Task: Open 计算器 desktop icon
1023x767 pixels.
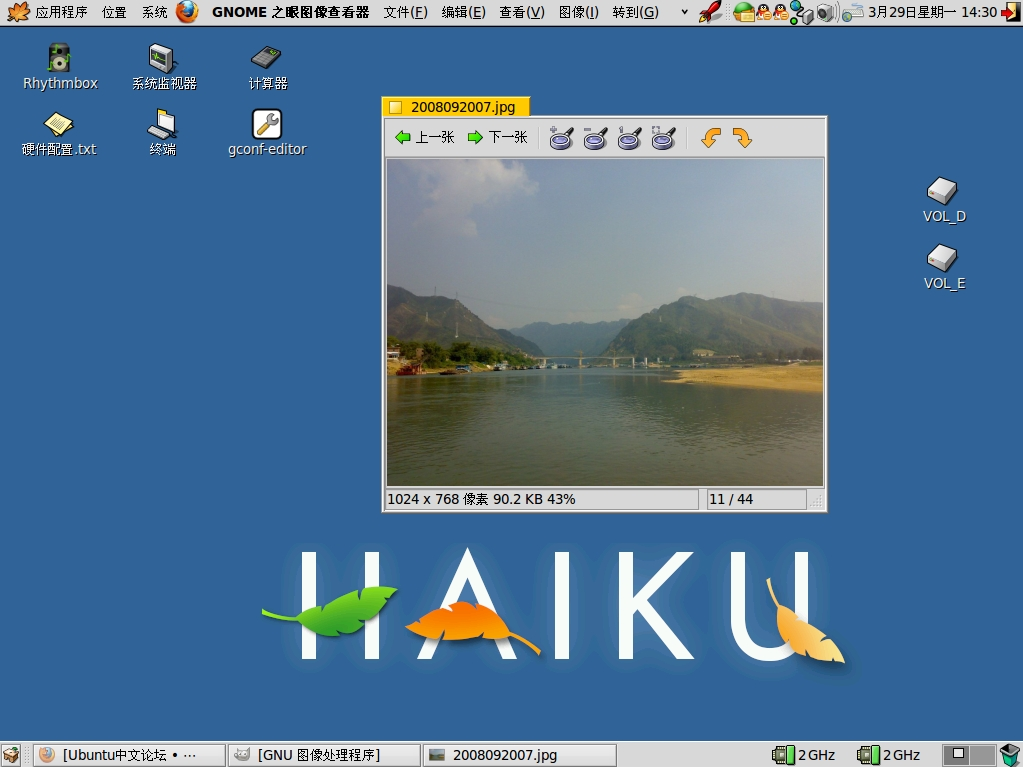Action: (x=267, y=67)
